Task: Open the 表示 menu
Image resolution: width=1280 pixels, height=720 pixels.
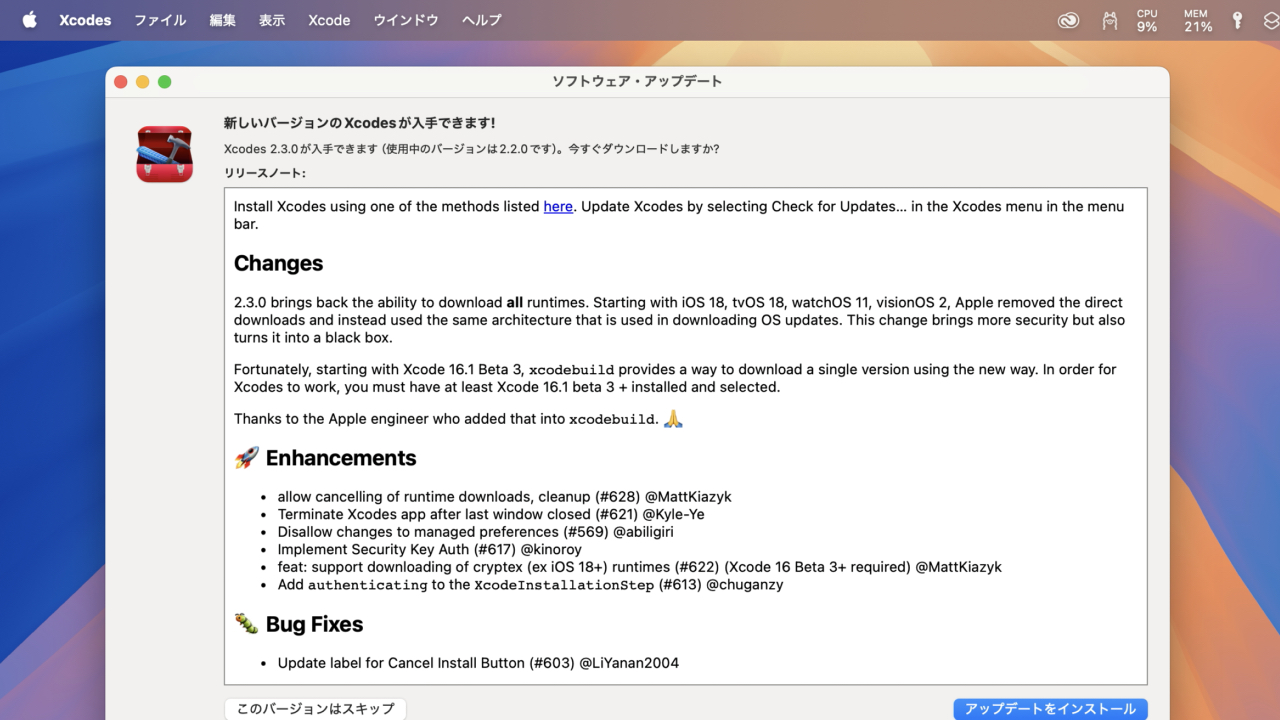Action: pos(272,20)
